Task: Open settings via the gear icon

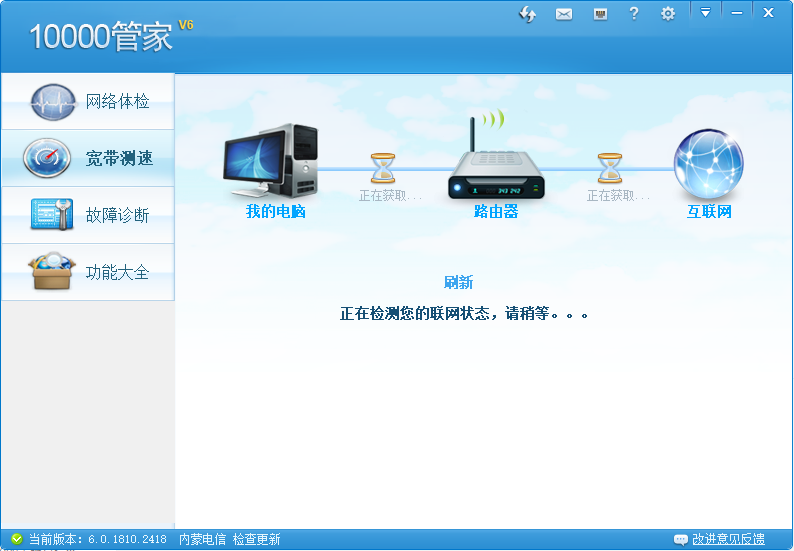Action: point(668,14)
